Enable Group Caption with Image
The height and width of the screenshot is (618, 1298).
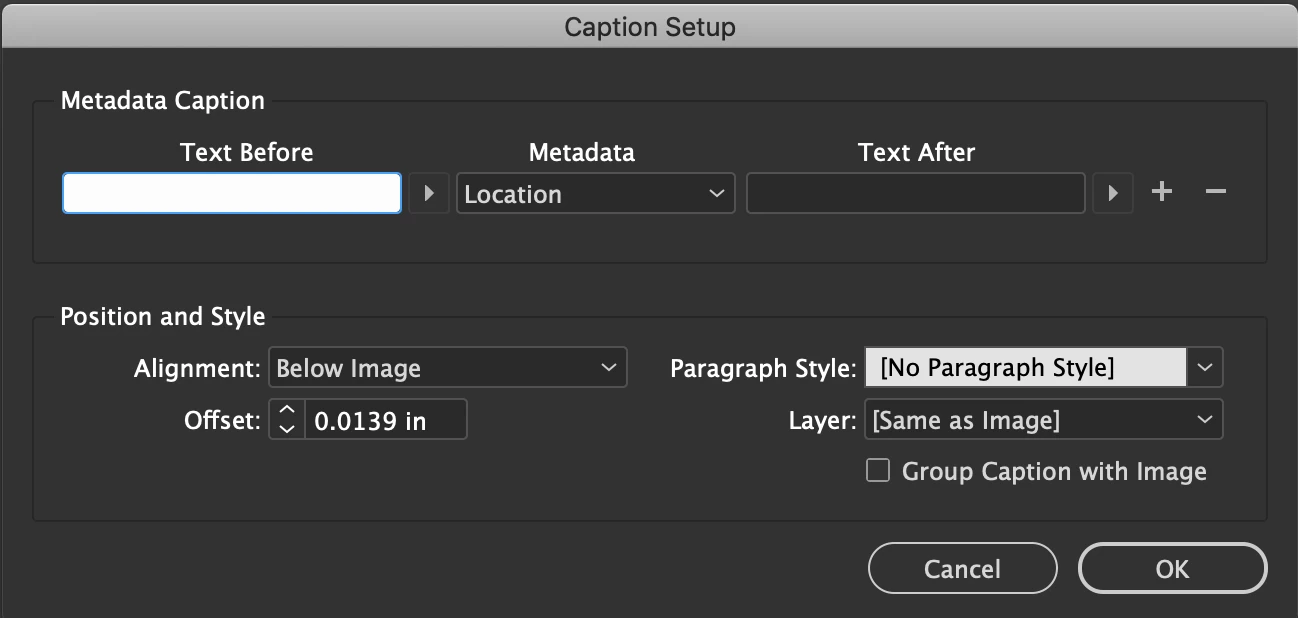click(878, 471)
